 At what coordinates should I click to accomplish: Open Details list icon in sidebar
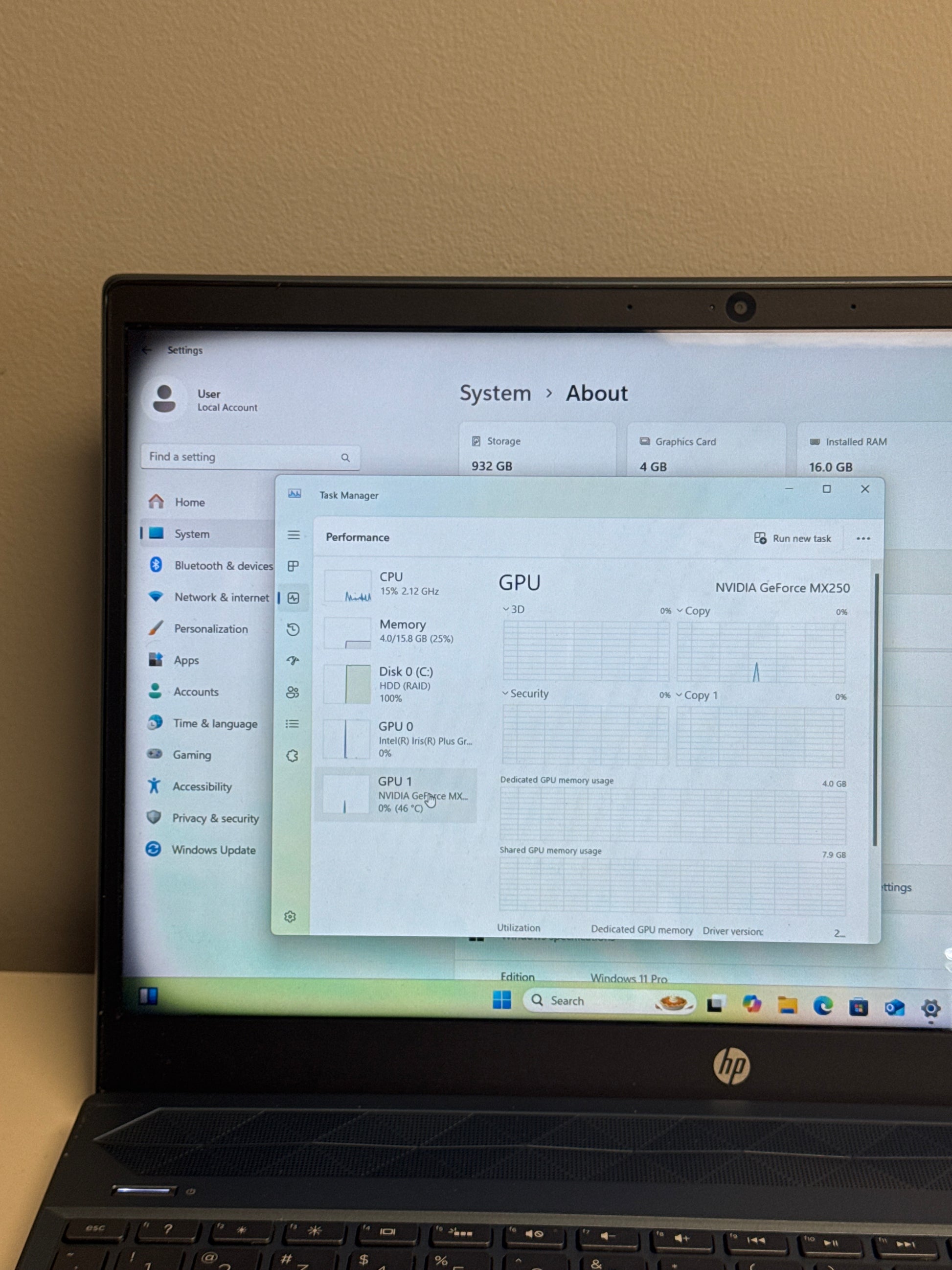click(292, 724)
